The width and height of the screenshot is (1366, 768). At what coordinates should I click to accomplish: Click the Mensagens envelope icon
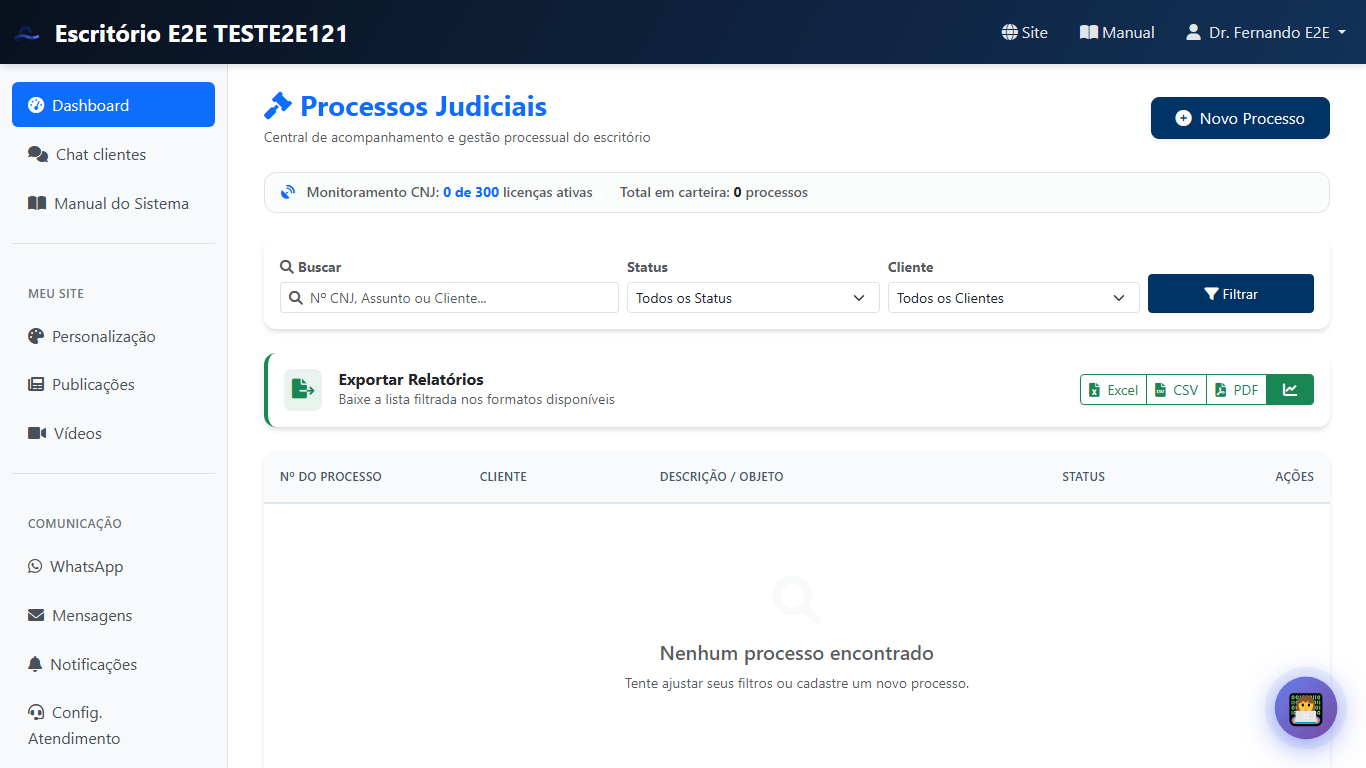click(x=36, y=615)
